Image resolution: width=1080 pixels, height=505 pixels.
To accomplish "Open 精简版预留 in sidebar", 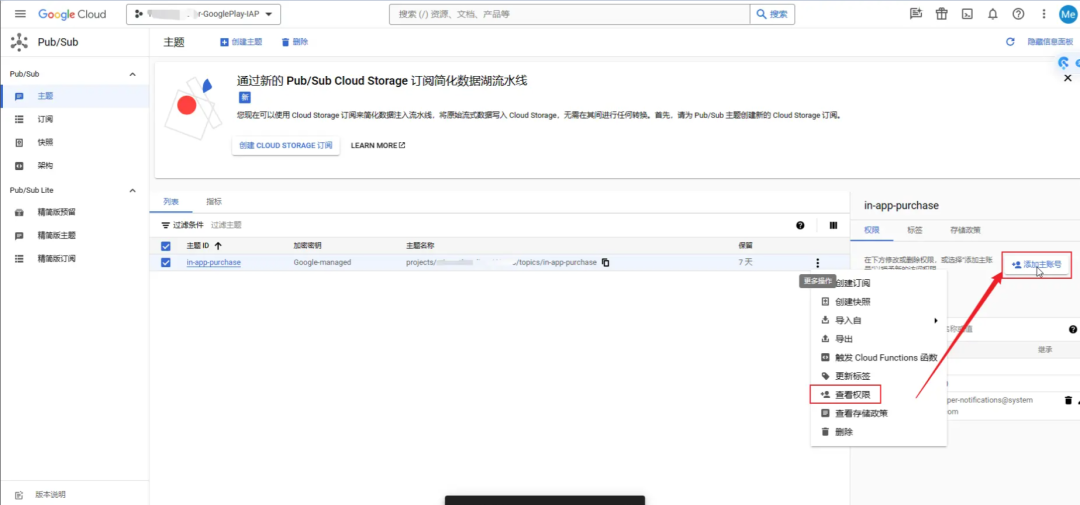I will (x=74, y=212).
